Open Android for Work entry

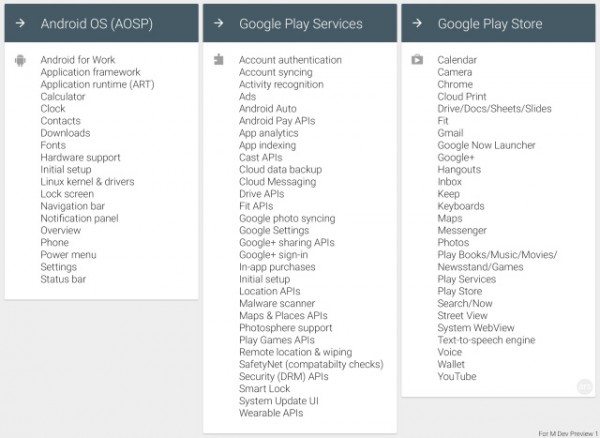(78, 60)
